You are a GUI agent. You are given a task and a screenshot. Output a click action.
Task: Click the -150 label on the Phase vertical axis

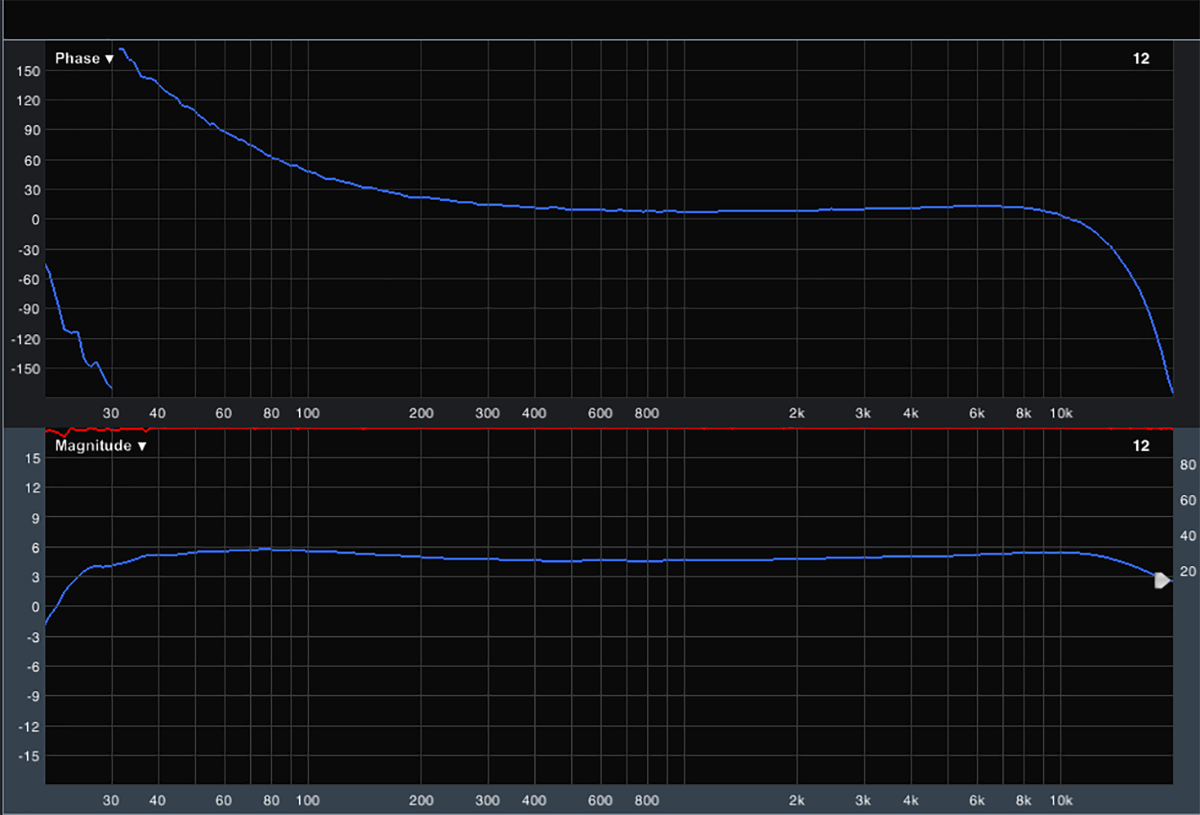pos(26,369)
